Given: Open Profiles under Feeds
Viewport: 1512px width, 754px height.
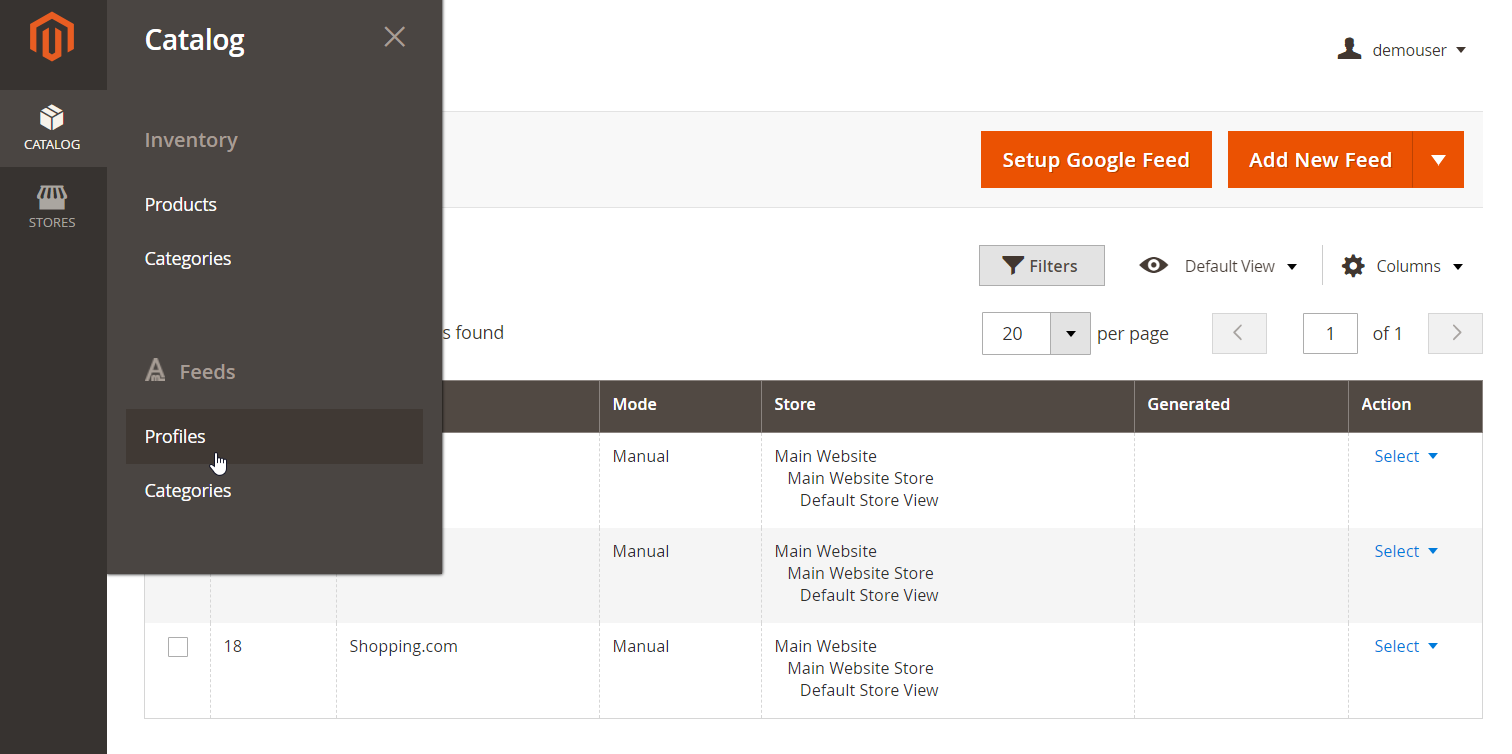Looking at the screenshot, I should 274,436.
